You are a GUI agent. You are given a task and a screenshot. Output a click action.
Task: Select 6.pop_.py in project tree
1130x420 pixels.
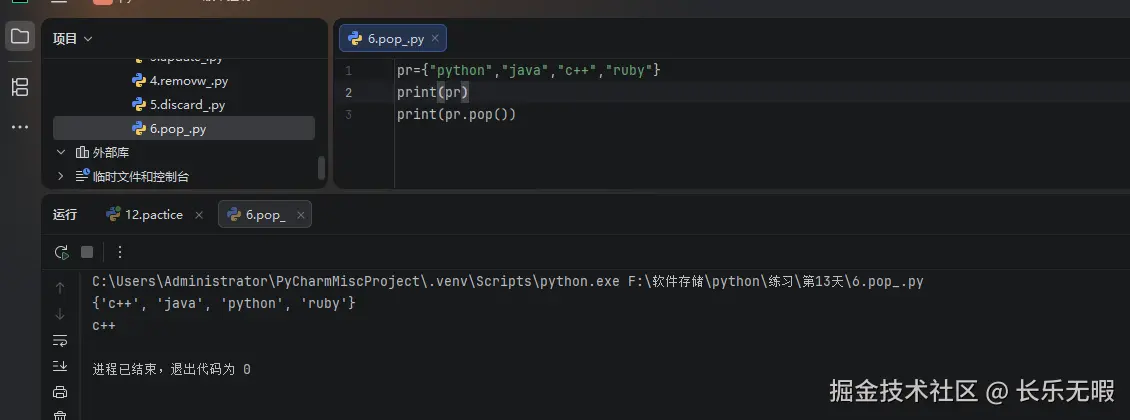point(184,128)
